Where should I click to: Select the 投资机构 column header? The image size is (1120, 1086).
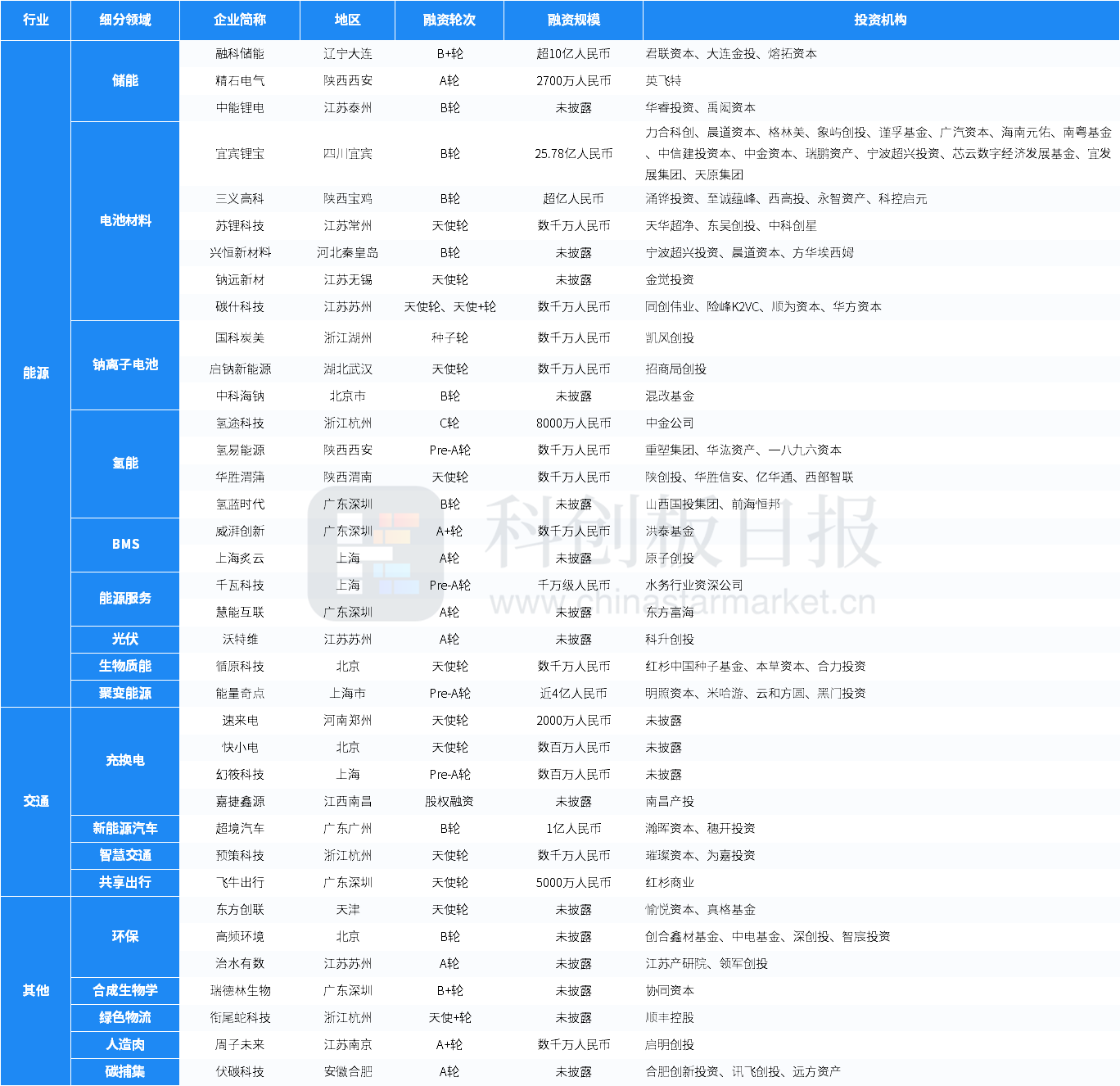pyautogui.click(x=880, y=20)
